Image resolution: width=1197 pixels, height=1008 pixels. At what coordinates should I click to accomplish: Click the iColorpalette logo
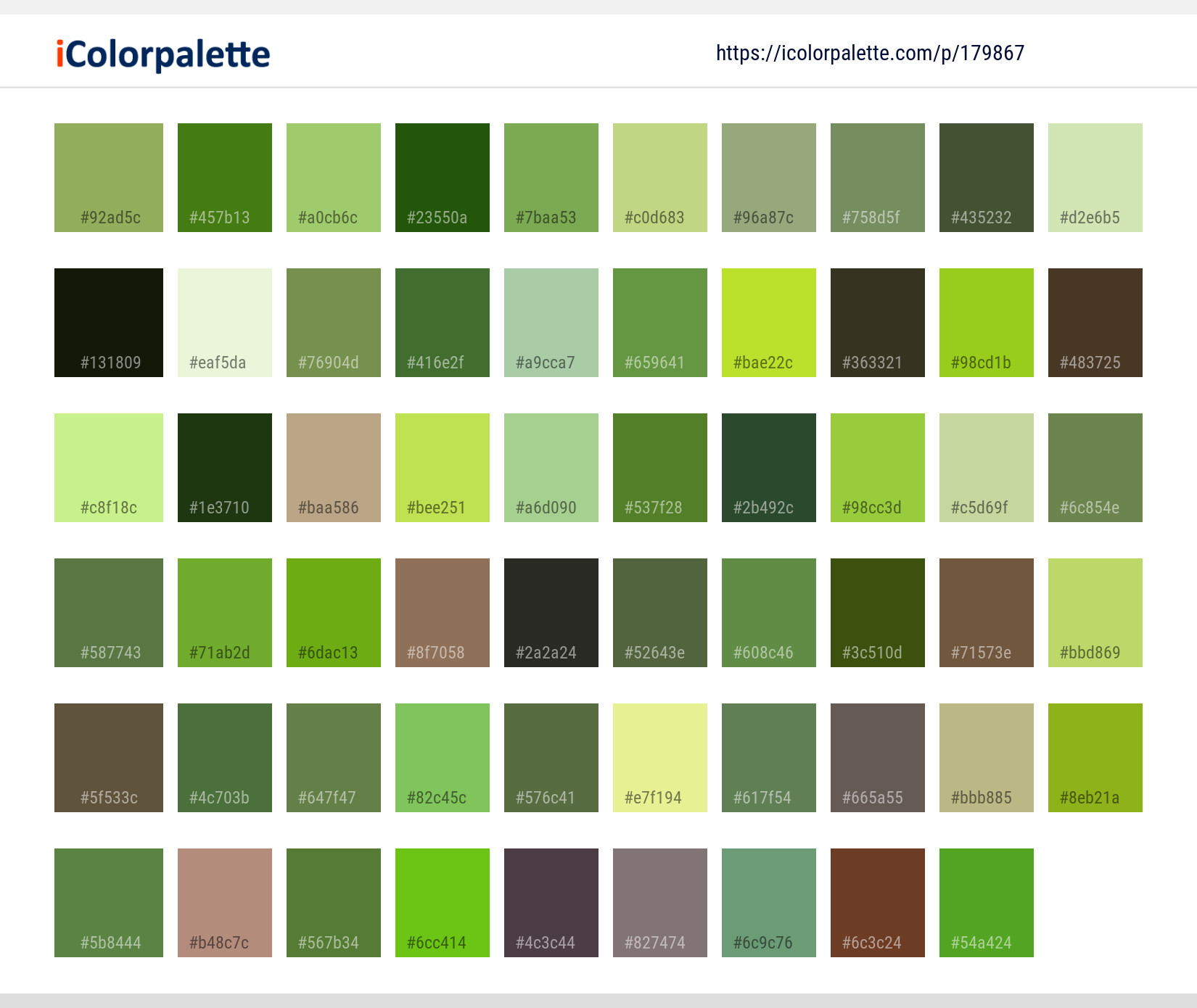click(x=163, y=54)
